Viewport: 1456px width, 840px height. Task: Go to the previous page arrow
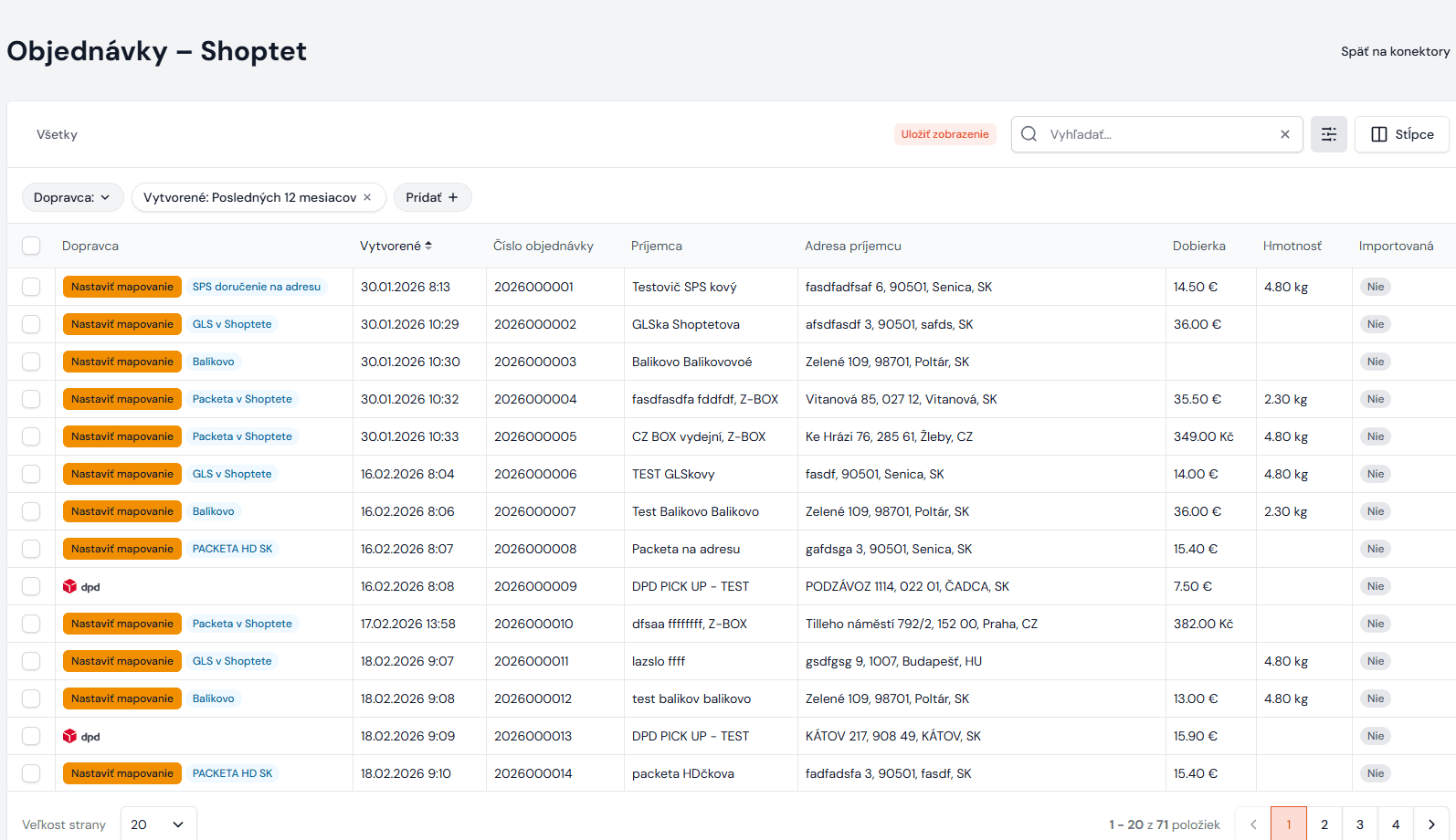pos(1253,824)
